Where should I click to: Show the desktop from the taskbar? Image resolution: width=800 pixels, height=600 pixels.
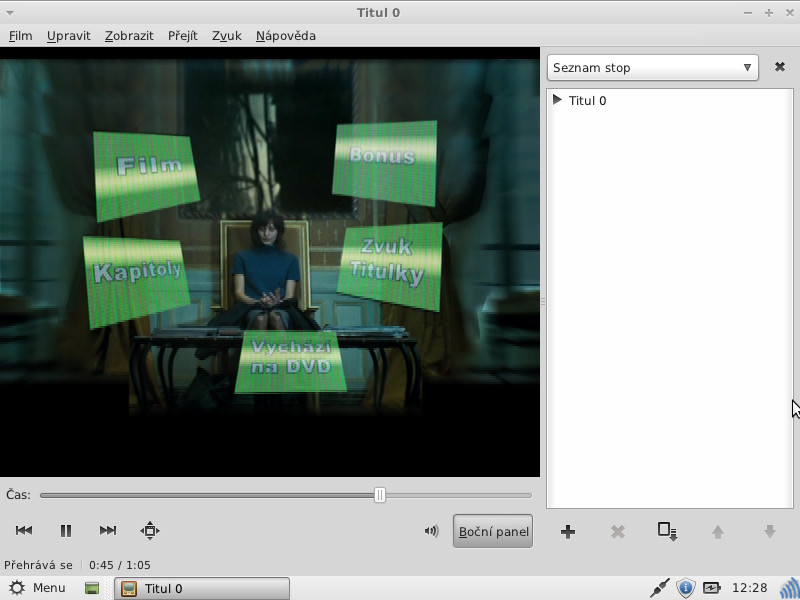point(92,588)
